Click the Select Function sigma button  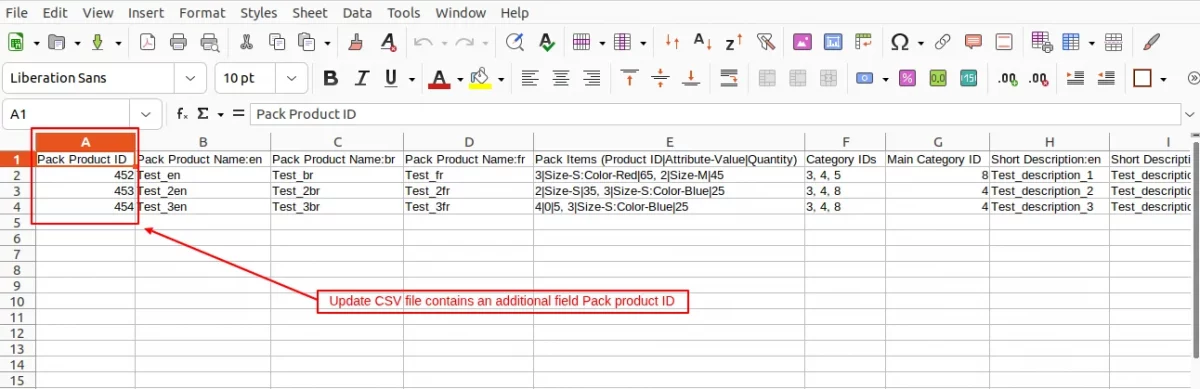pyautogui.click(x=203, y=114)
